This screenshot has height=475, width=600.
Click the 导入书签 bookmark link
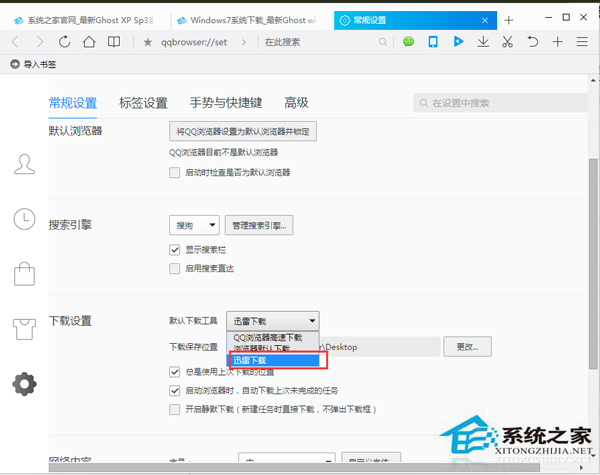(40, 64)
